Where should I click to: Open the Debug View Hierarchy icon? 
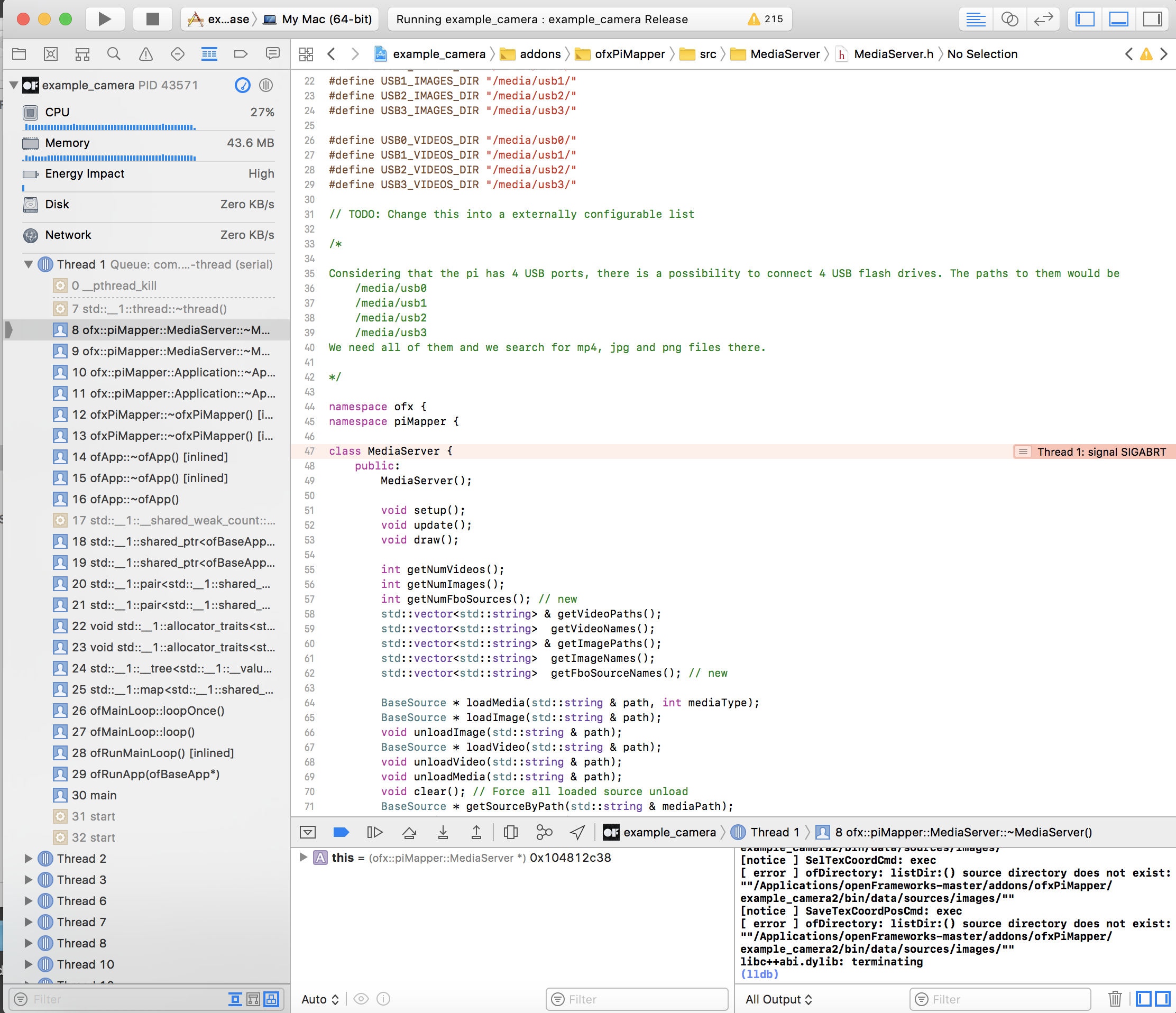click(510, 832)
